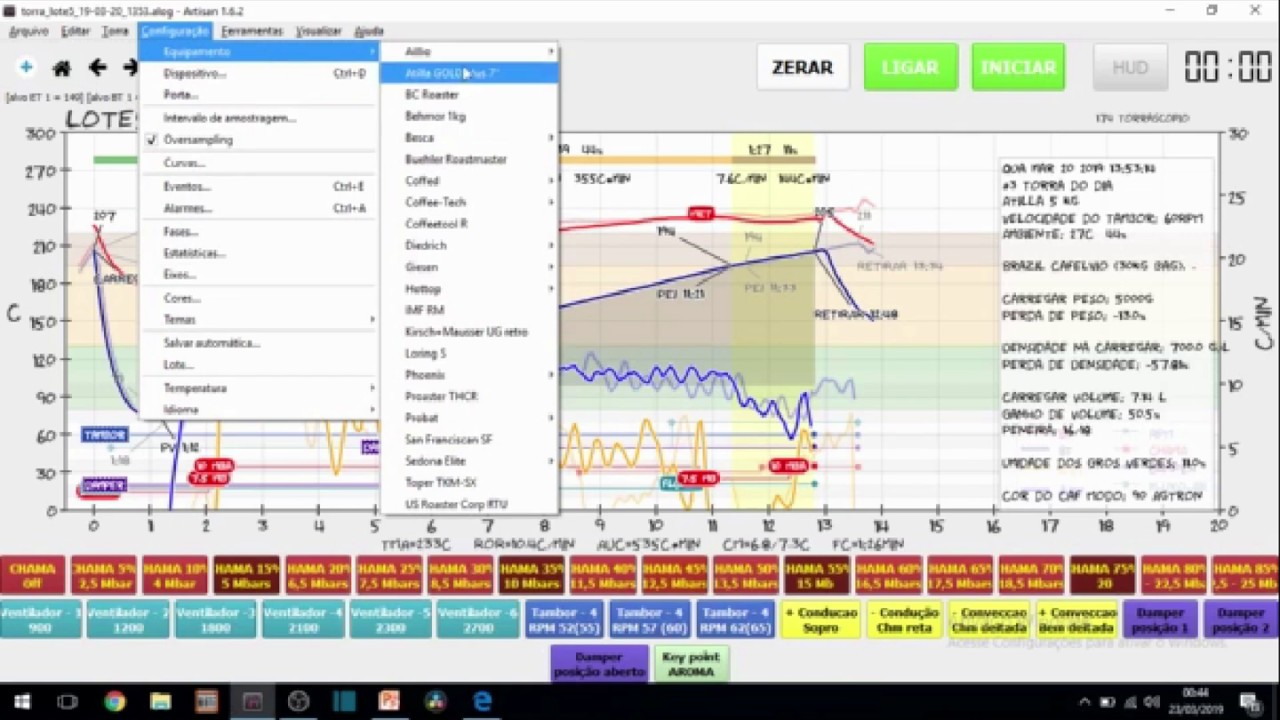Open Windows Start menu
The width and height of the screenshot is (1280, 720).
coord(22,702)
